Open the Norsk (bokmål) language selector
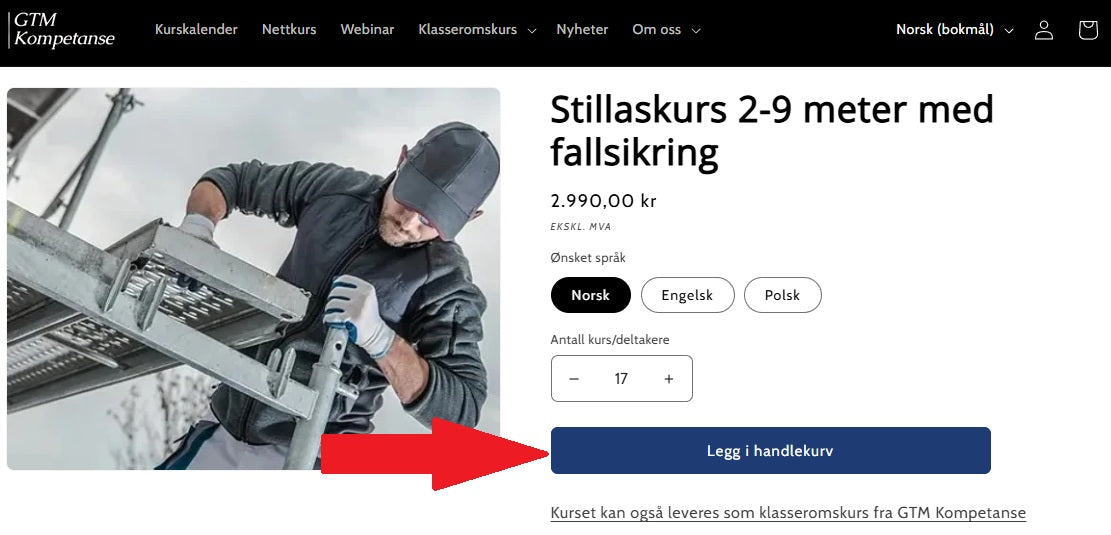Image resolution: width=1111 pixels, height=535 pixels. point(954,30)
